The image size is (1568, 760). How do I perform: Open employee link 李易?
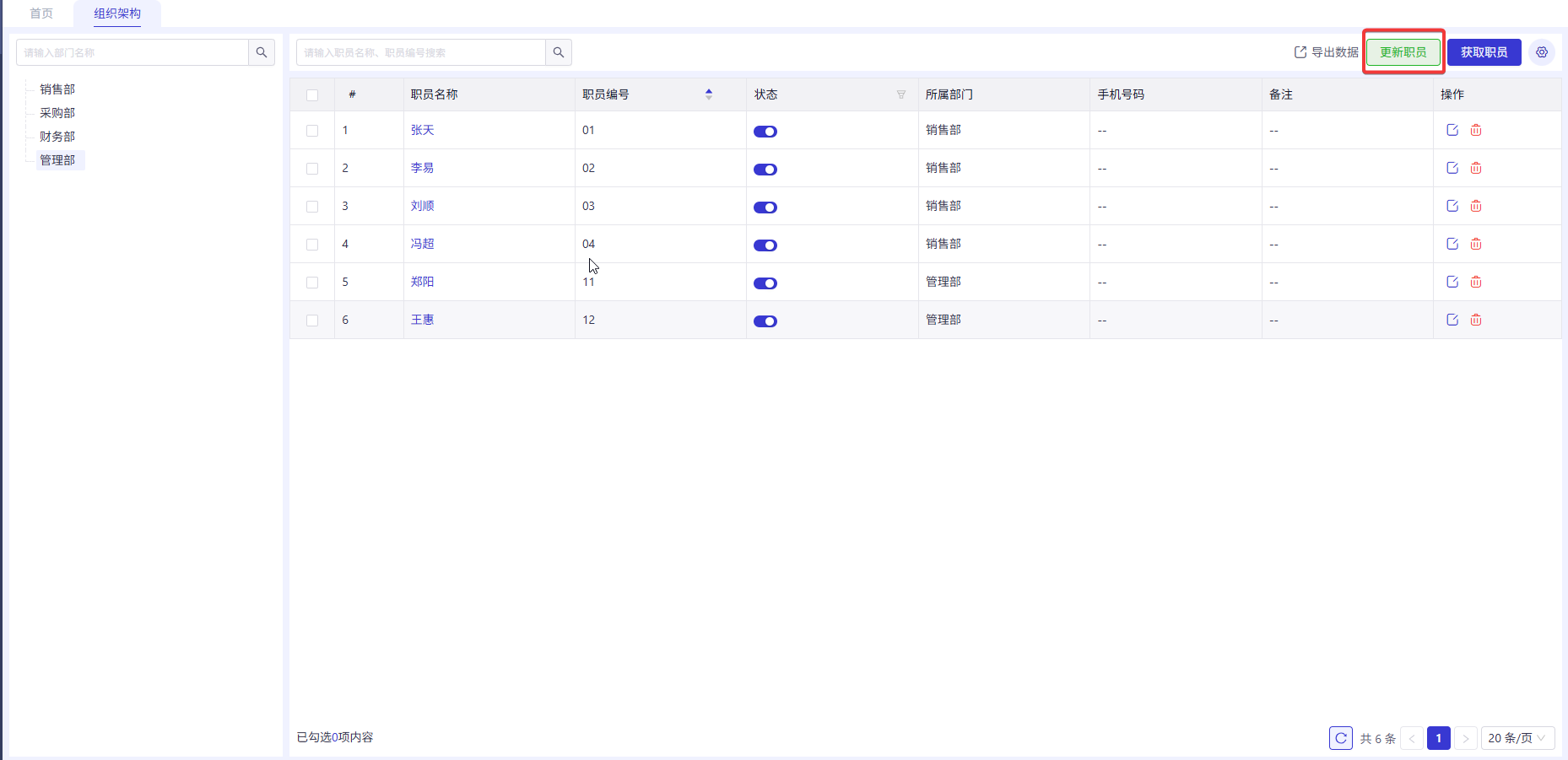coord(422,168)
